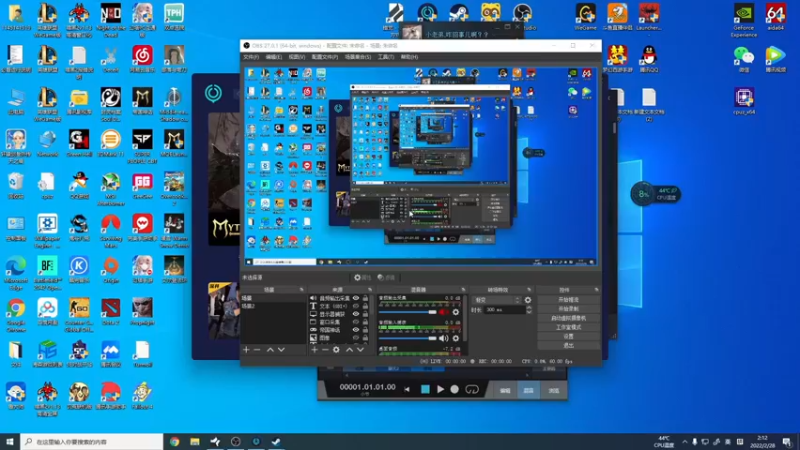The width and height of the screenshot is (800, 450).
Task: Lock the 显示器捕获 source
Action: tap(365, 314)
